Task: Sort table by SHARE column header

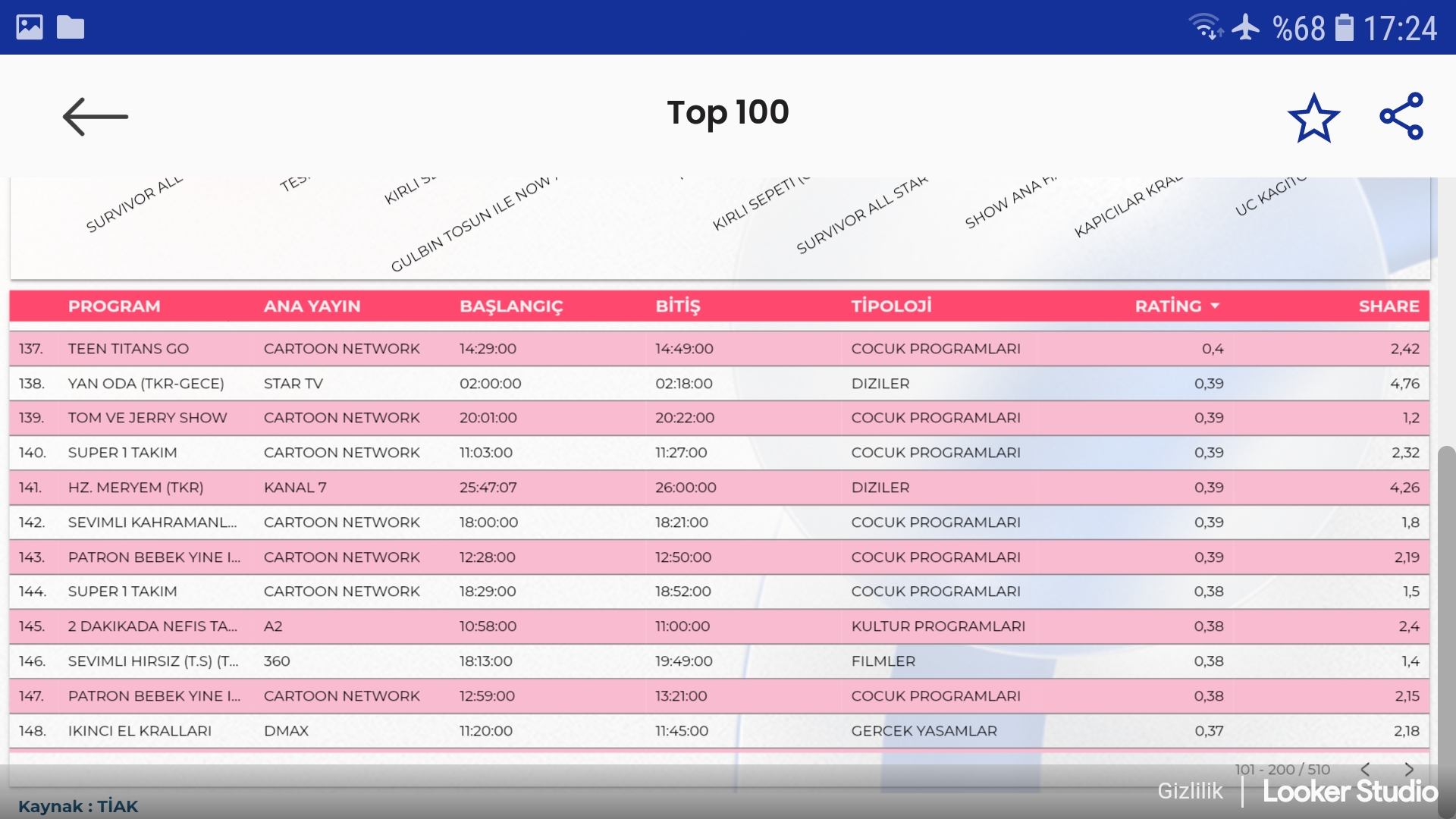Action: (x=1389, y=306)
